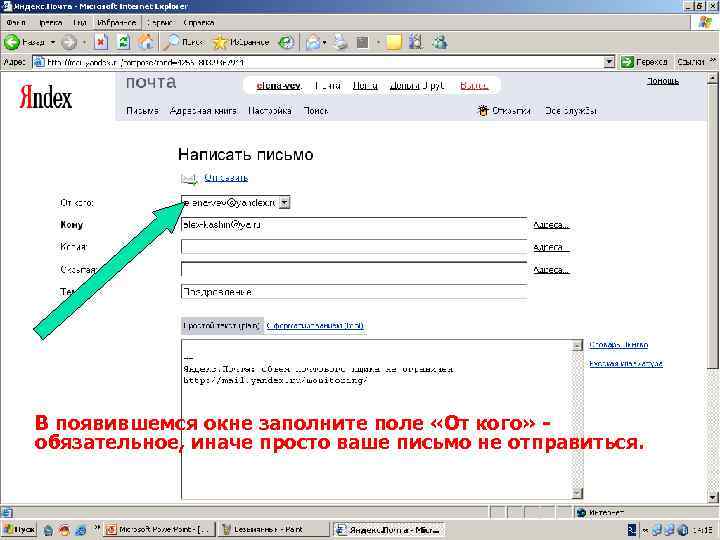Click the message body scrollbar down arrow
The image size is (720, 540).
coord(577,493)
